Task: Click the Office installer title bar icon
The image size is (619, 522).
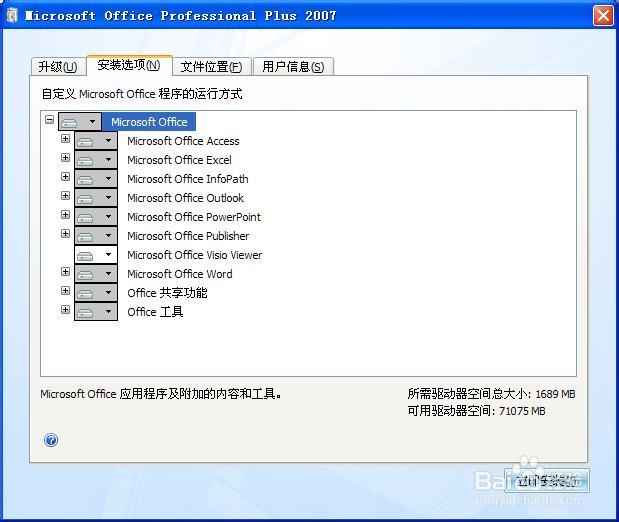Action: click(12, 15)
